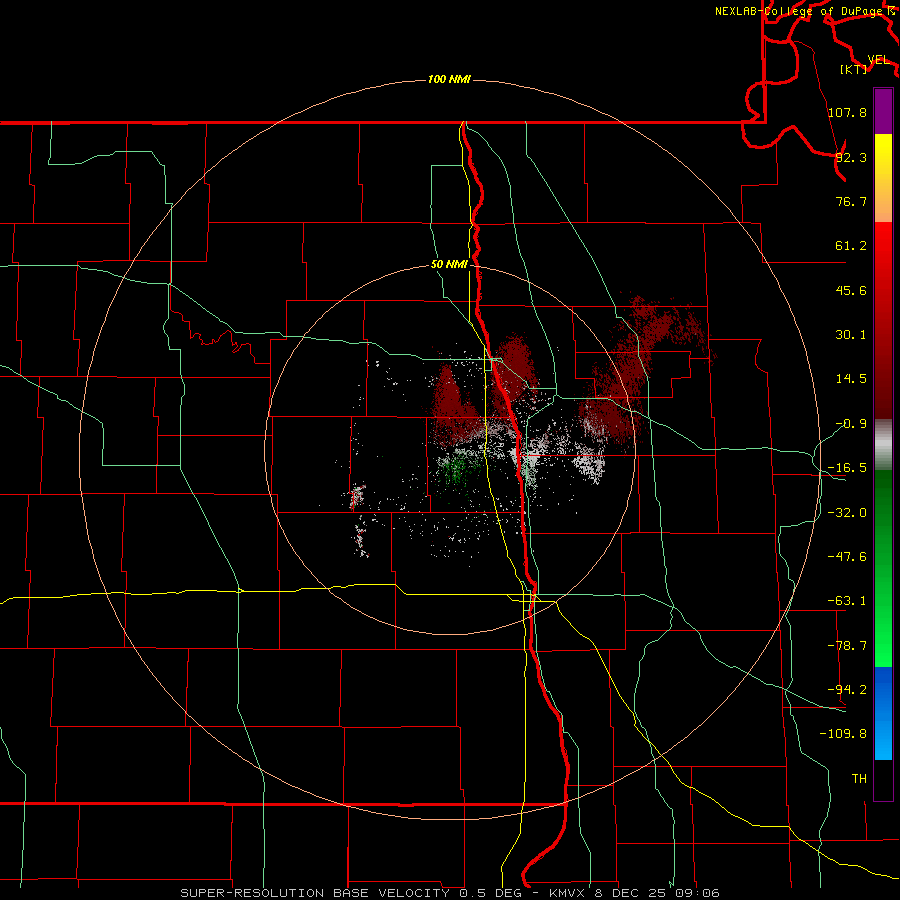Click the 107.8 velocity scale value
Image resolution: width=900 pixels, height=900 pixels.
coord(847,112)
